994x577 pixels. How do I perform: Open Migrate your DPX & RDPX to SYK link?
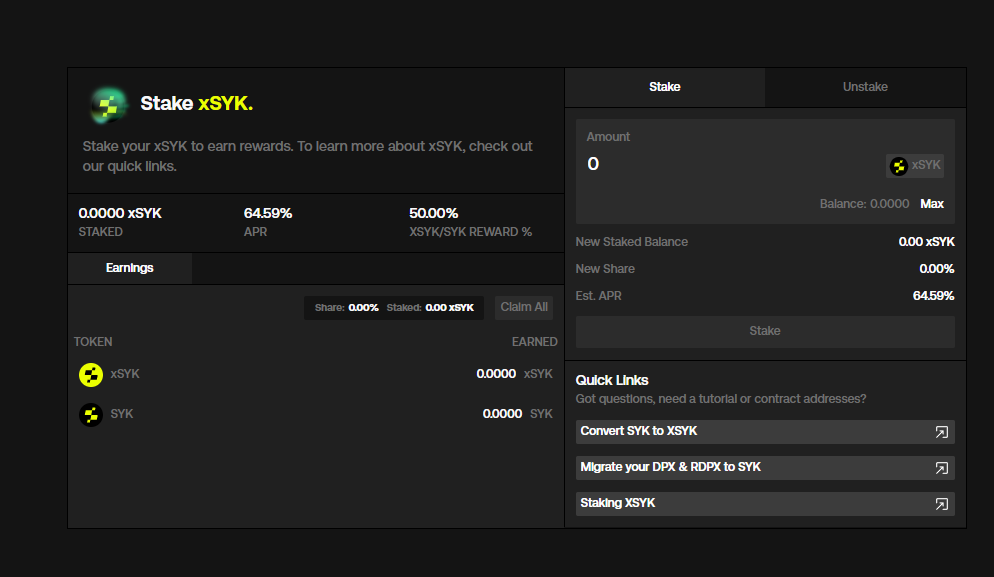point(670,467)
